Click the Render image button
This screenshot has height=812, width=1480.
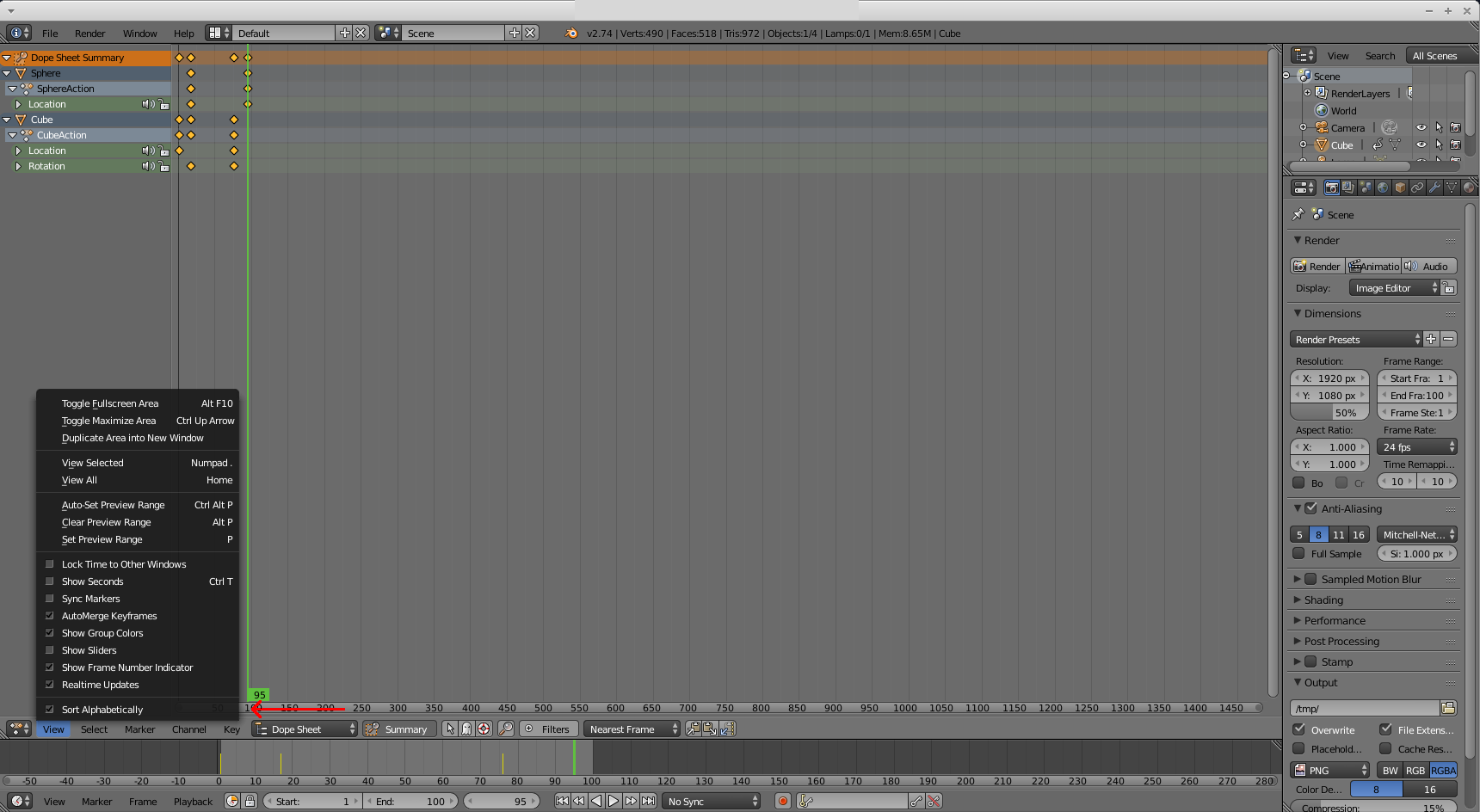click(1317, 266)
